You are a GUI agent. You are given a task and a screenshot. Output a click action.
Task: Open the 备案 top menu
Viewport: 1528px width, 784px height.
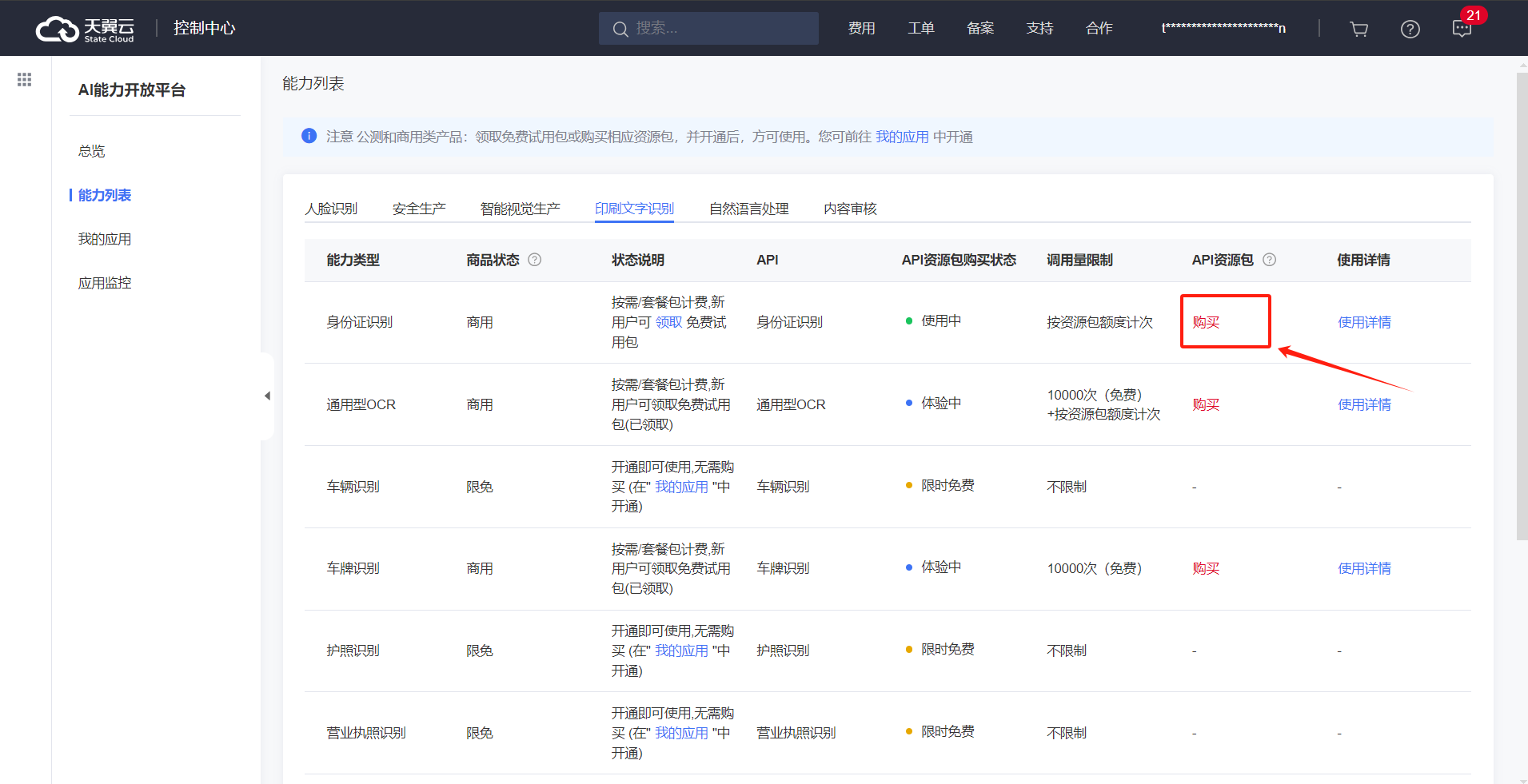click(980, 28)
